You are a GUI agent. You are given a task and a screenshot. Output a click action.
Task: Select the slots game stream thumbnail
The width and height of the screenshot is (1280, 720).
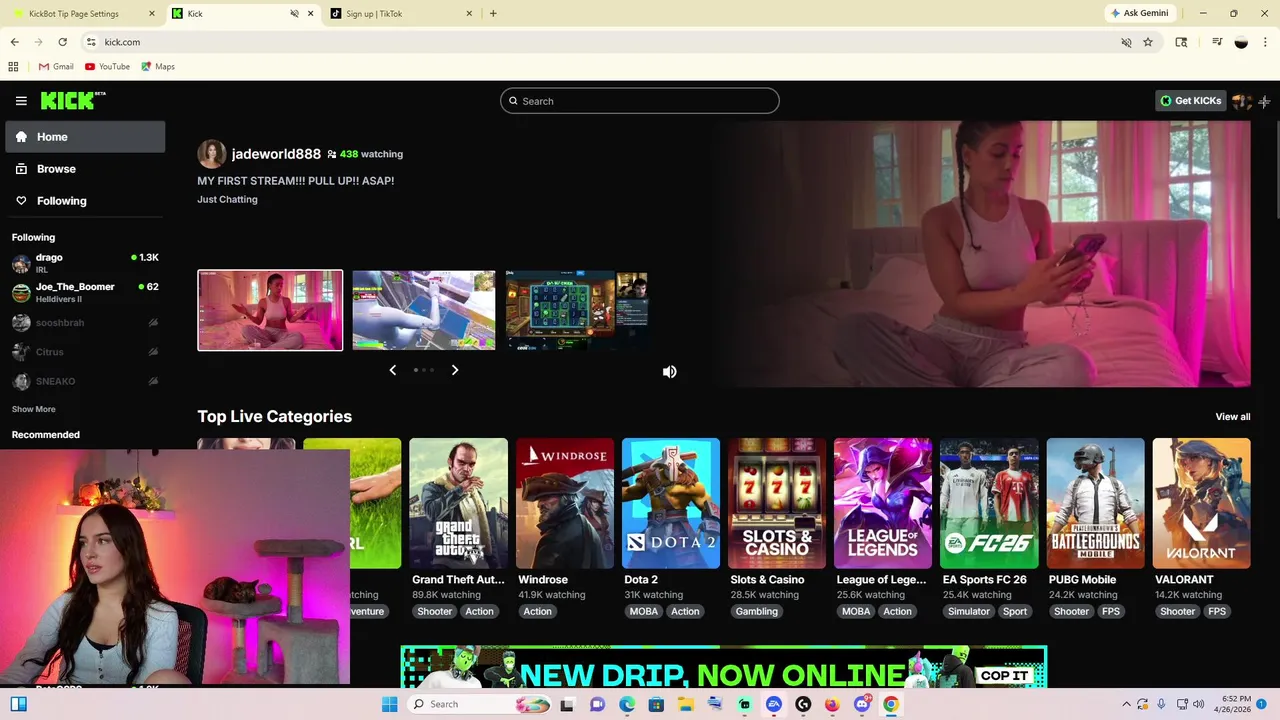coord(577,310)
